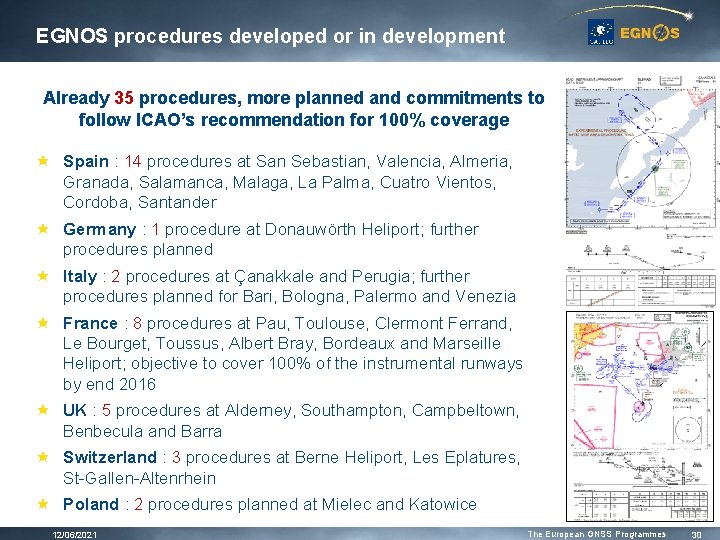Click the line 'procedures planned for Bari, Bologna, Palermo and Venezia'

[x=289, y=297]
